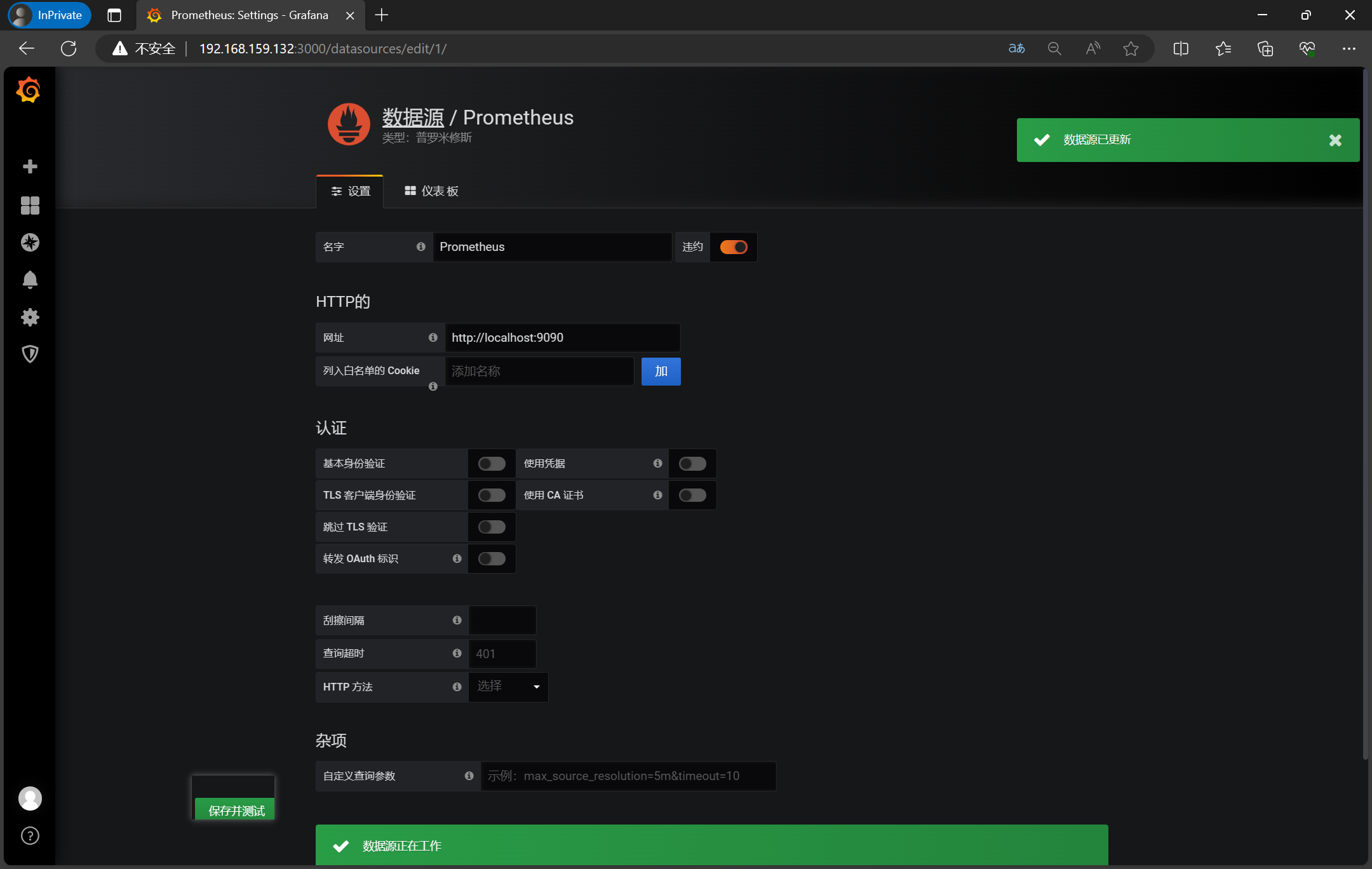This screenshot has width=1372, height=869.
Task: Turn on Forward OAuth identity toggle
Action: click(x=492, y=559)
